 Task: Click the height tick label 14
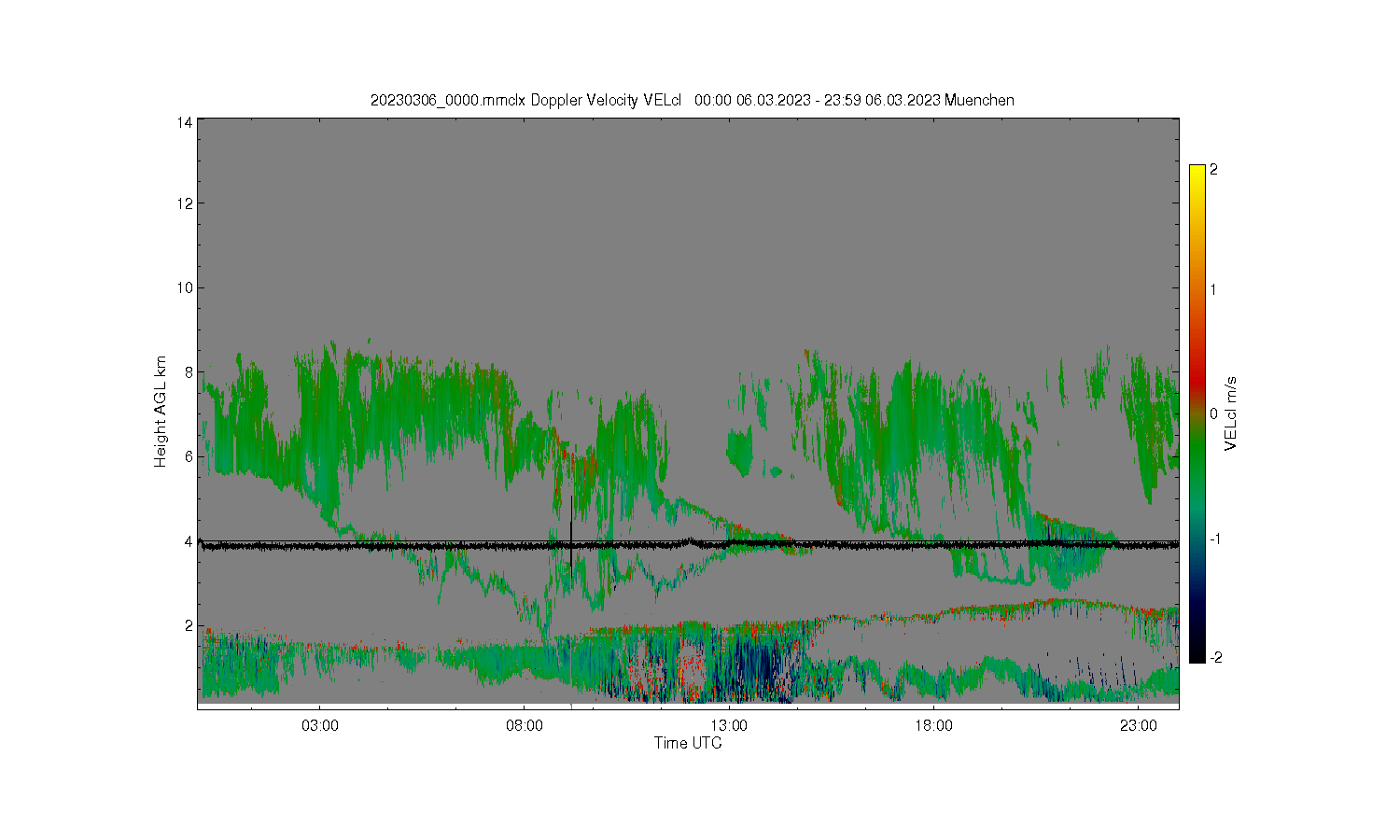click(185, 122)
